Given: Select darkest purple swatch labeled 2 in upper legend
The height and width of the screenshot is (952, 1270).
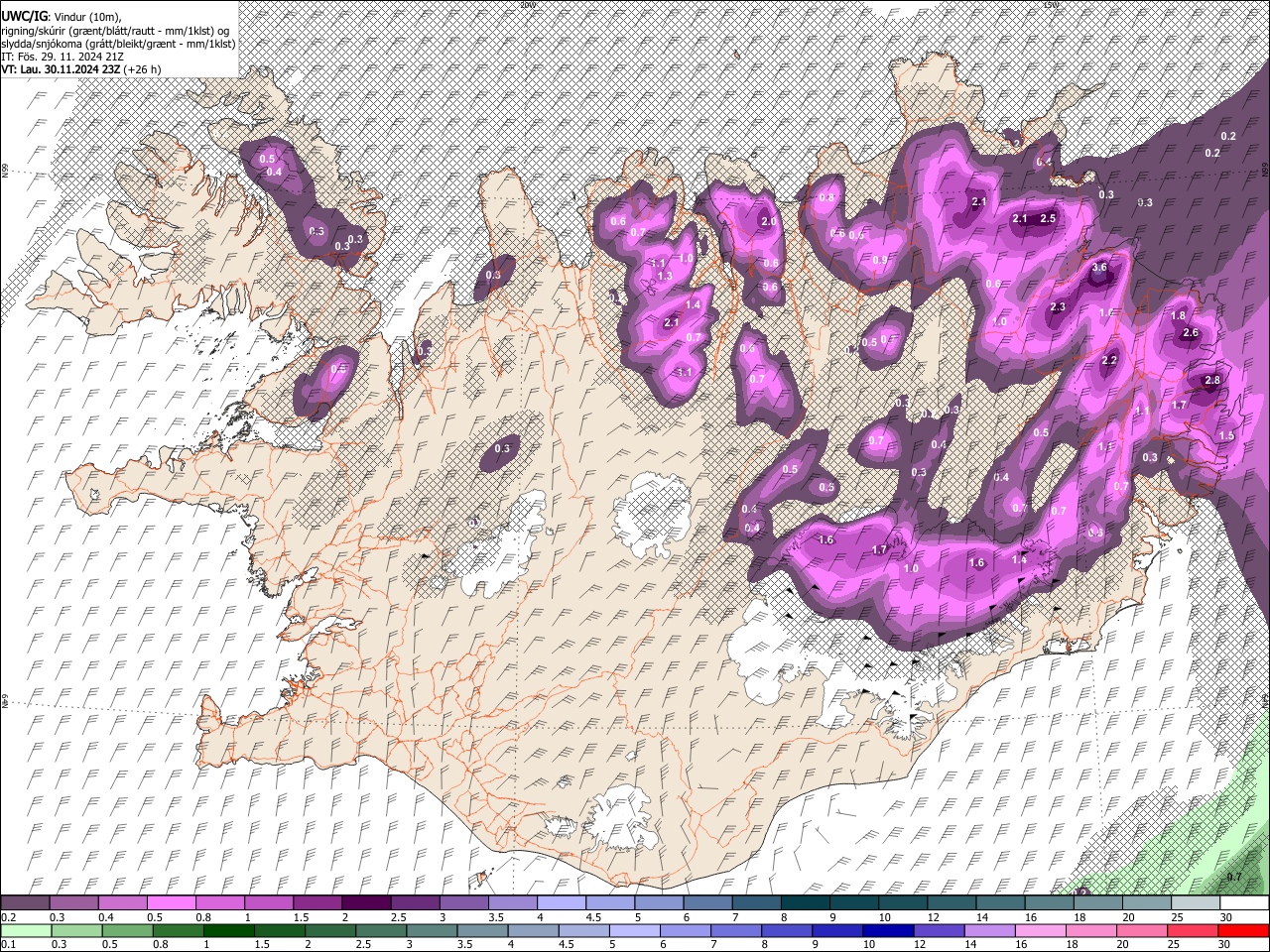Looking at the screenshot, I should coord(366,903).
